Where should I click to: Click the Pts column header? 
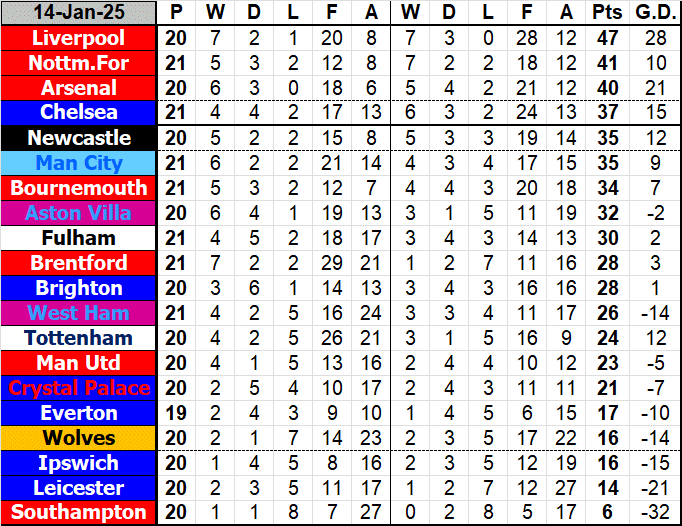tap(605, 13)
